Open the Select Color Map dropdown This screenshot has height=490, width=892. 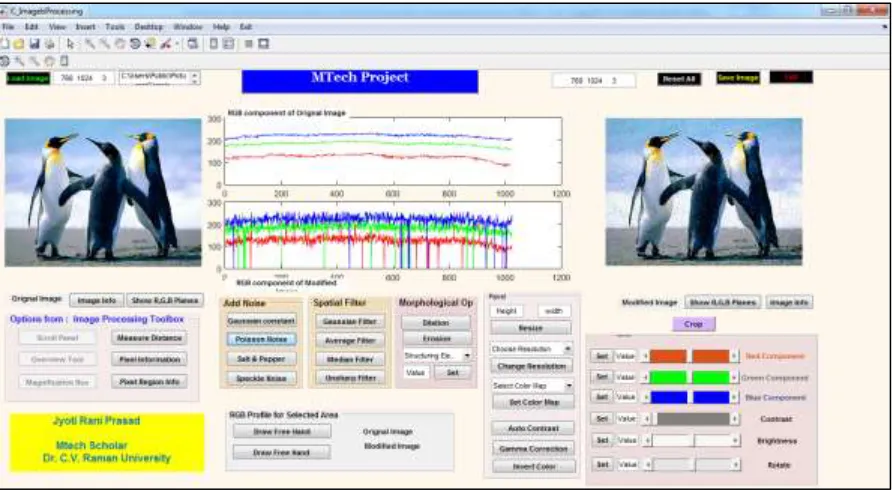(568, 386)
